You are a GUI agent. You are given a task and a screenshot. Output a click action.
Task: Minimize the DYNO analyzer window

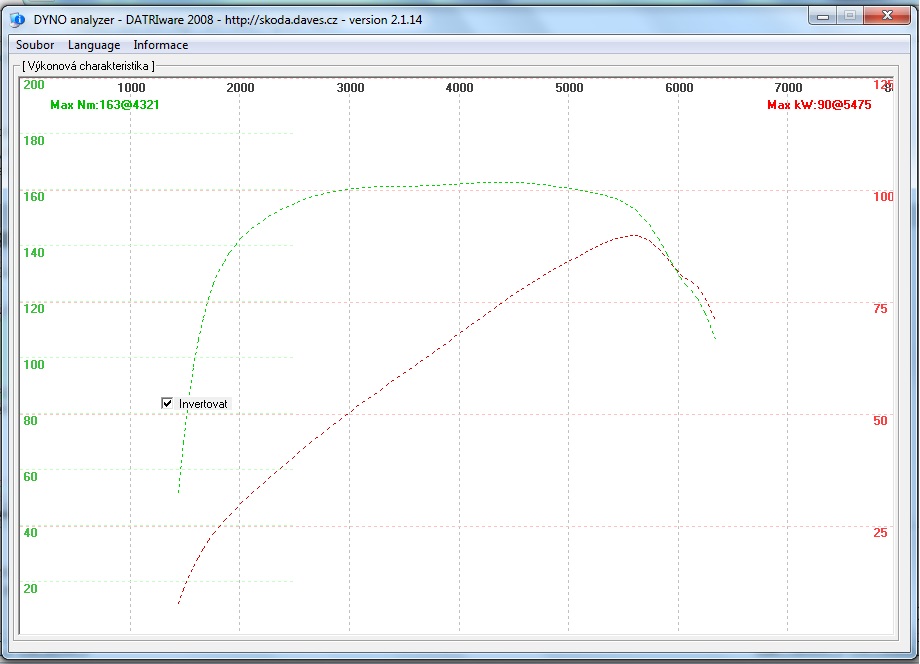(x=822, y=16)
